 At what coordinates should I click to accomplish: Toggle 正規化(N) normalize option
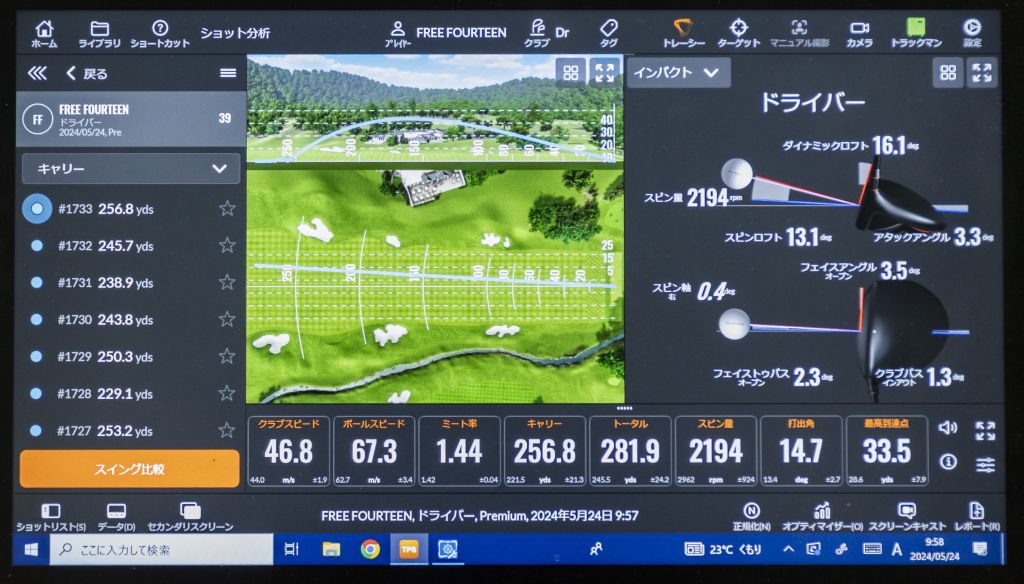[x=752, y=517]
